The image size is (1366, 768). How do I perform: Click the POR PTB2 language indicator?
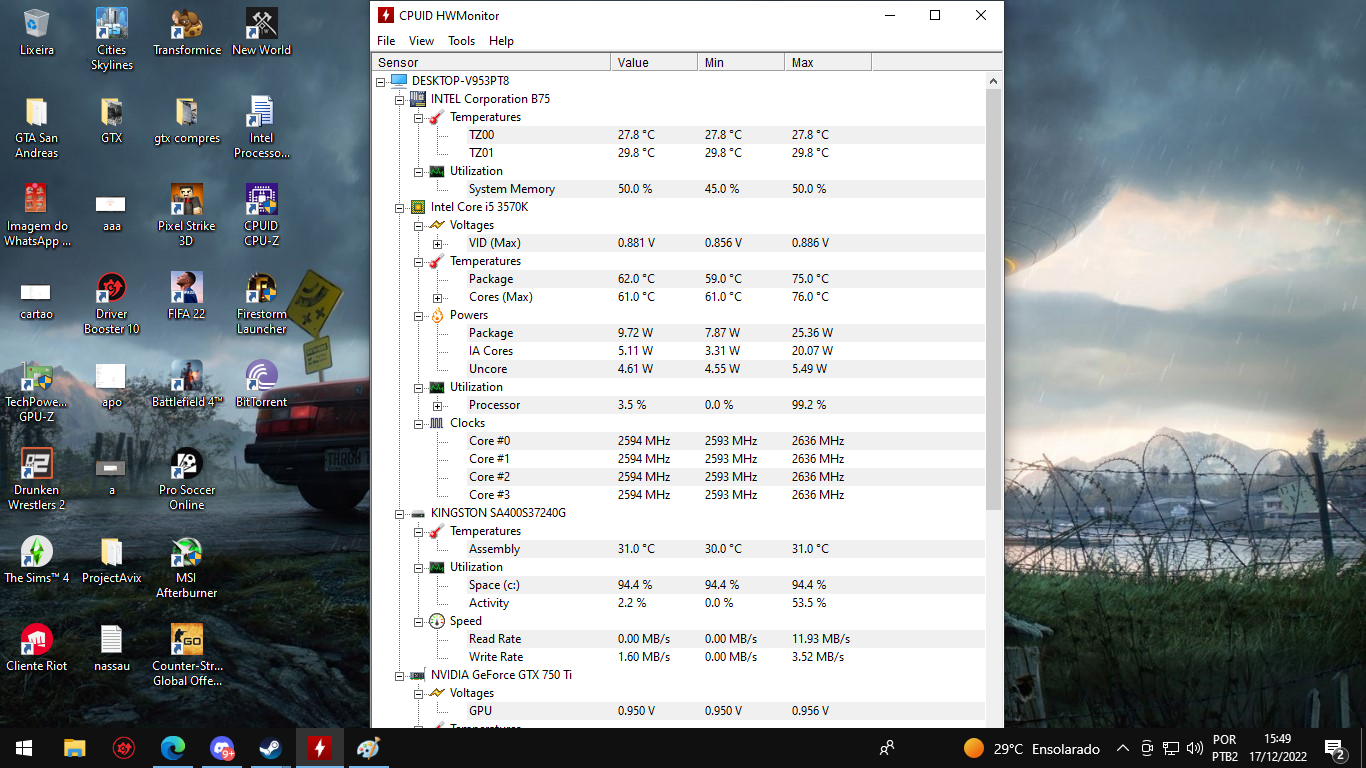coord(1224,748)
